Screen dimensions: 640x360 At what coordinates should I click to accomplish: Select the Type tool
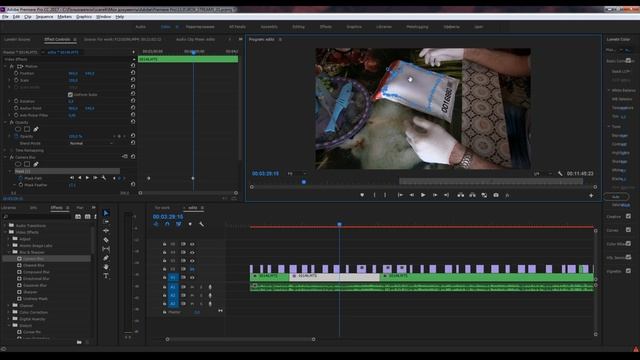pyautogui.click(x=106, y=276)
